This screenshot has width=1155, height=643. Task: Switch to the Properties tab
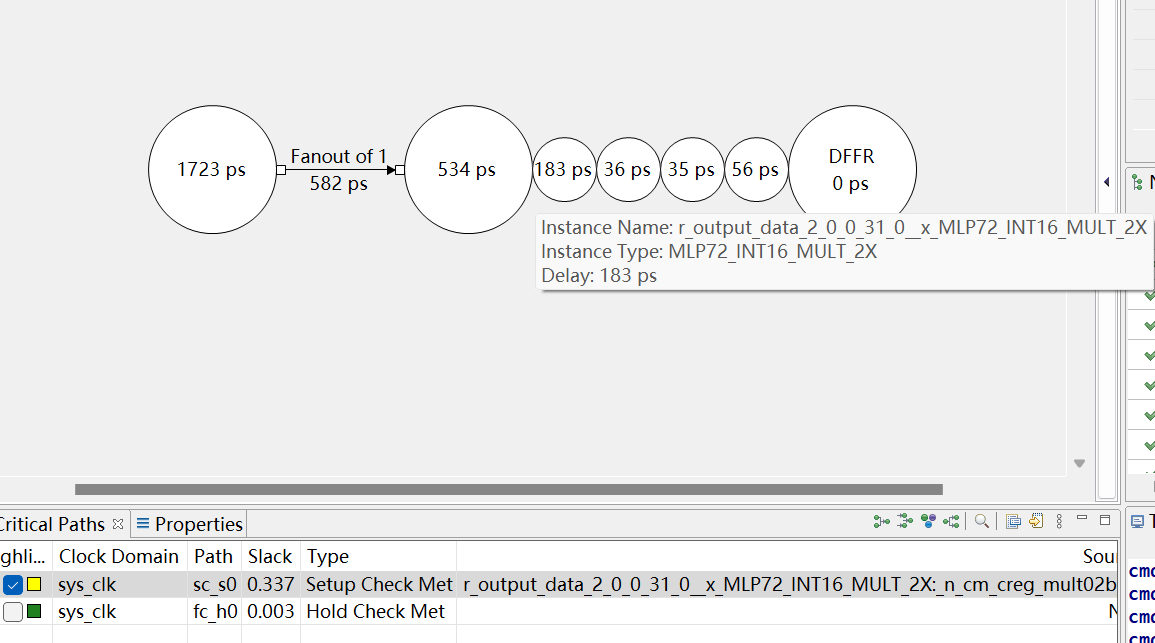click(190, 524)
